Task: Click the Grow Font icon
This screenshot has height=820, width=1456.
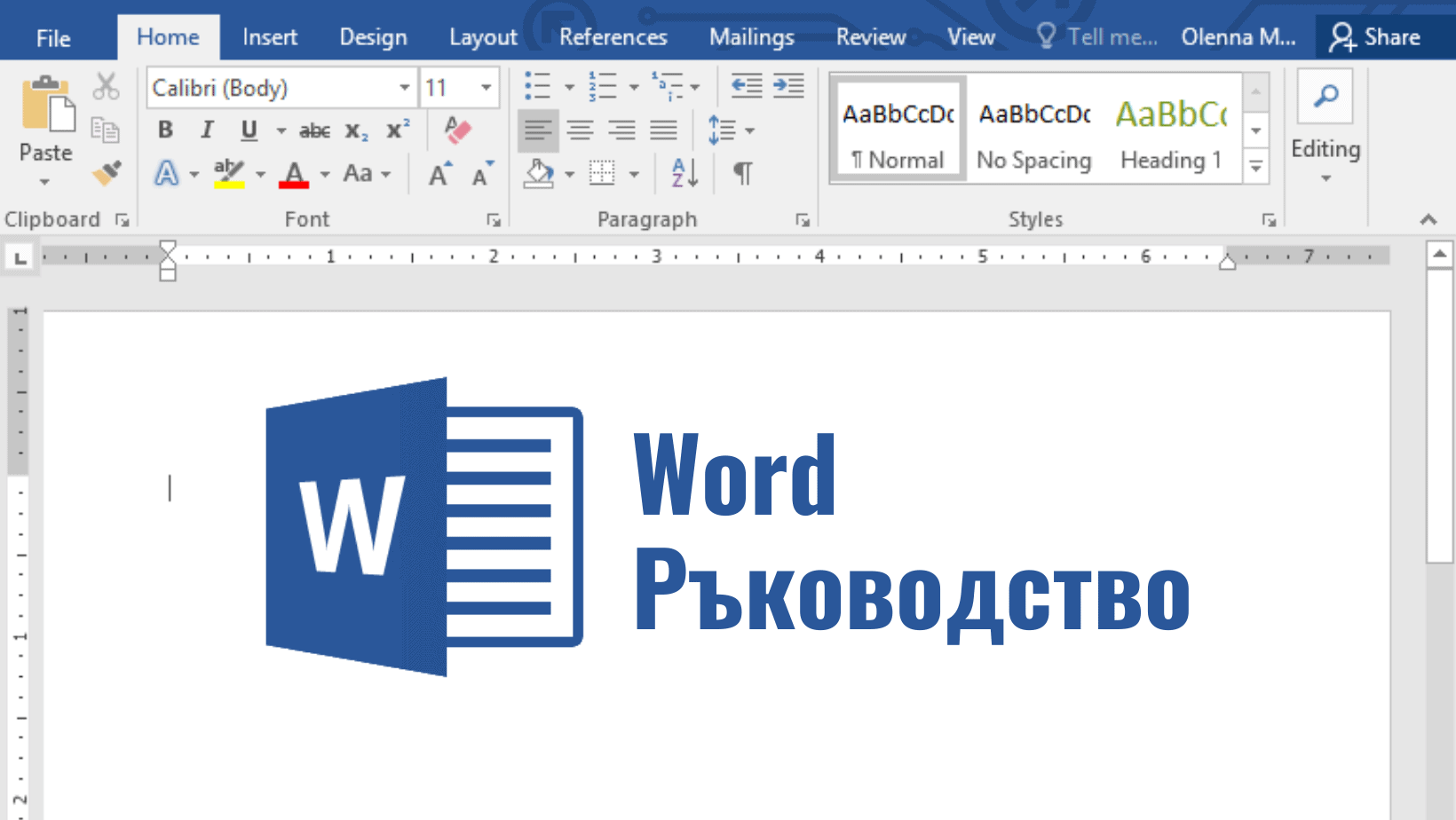Action: click(440, 174)
